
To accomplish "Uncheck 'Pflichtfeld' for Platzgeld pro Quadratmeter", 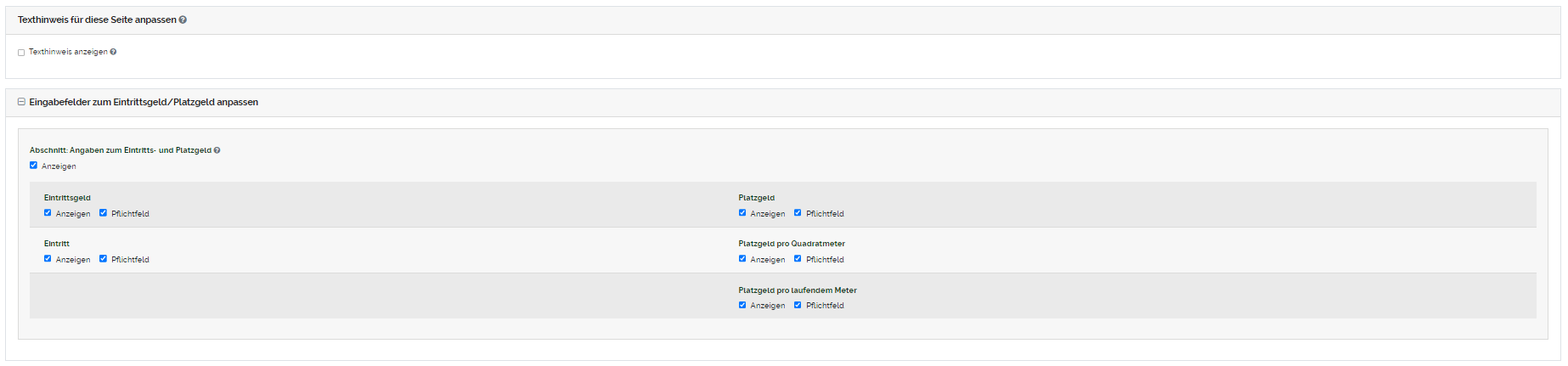I will coord(798,259).
